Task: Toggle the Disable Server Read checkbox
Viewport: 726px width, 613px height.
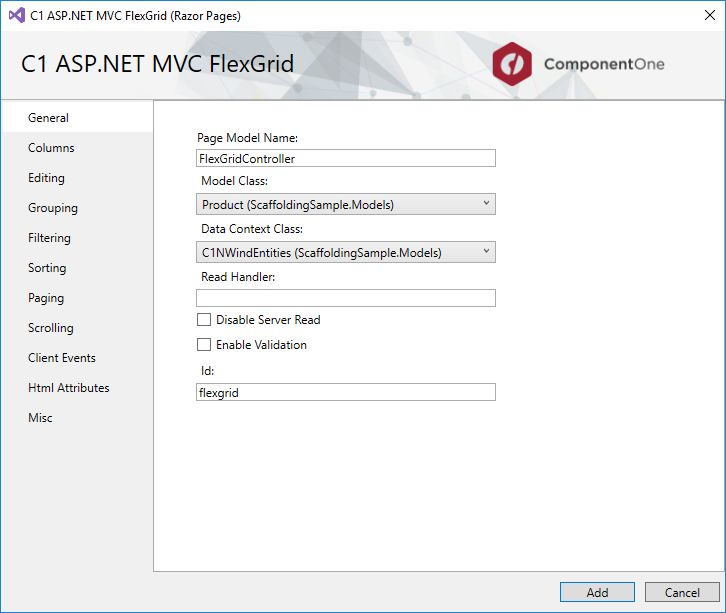Action: tap(204, 320)
